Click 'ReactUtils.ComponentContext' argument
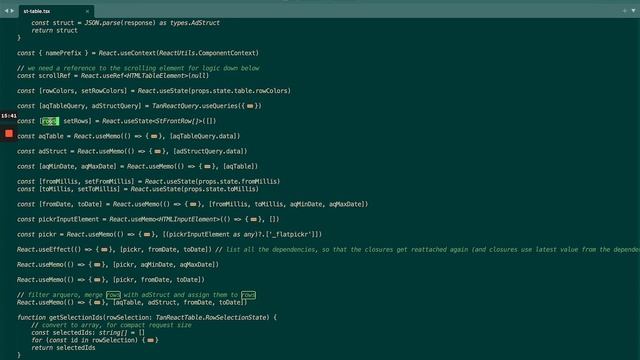640x360 pixels. (207, 53)
